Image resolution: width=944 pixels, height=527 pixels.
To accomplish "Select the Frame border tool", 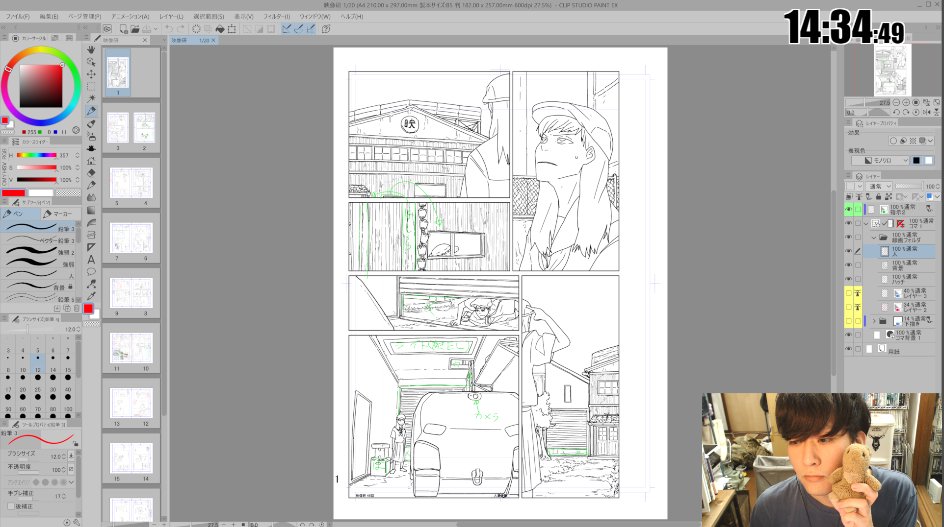I will point(91,235).
